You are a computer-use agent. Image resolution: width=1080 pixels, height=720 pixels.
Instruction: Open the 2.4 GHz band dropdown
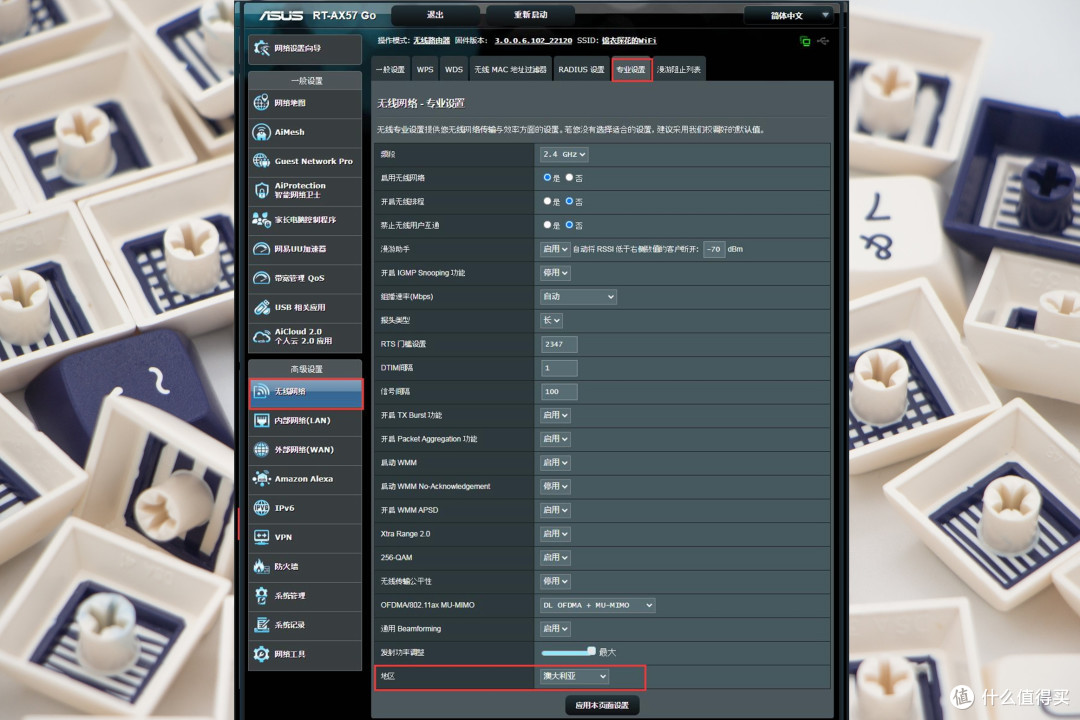564,154
